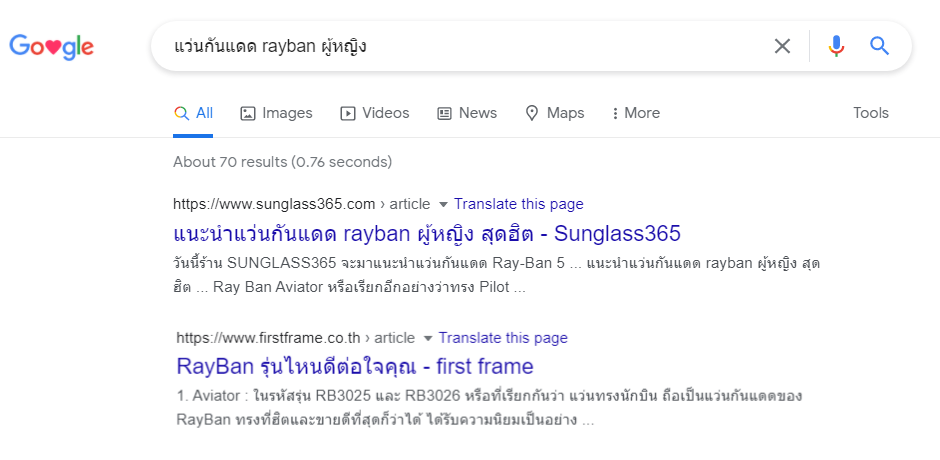
Task: Open the Tools search filter
Action: click(870, 114)
